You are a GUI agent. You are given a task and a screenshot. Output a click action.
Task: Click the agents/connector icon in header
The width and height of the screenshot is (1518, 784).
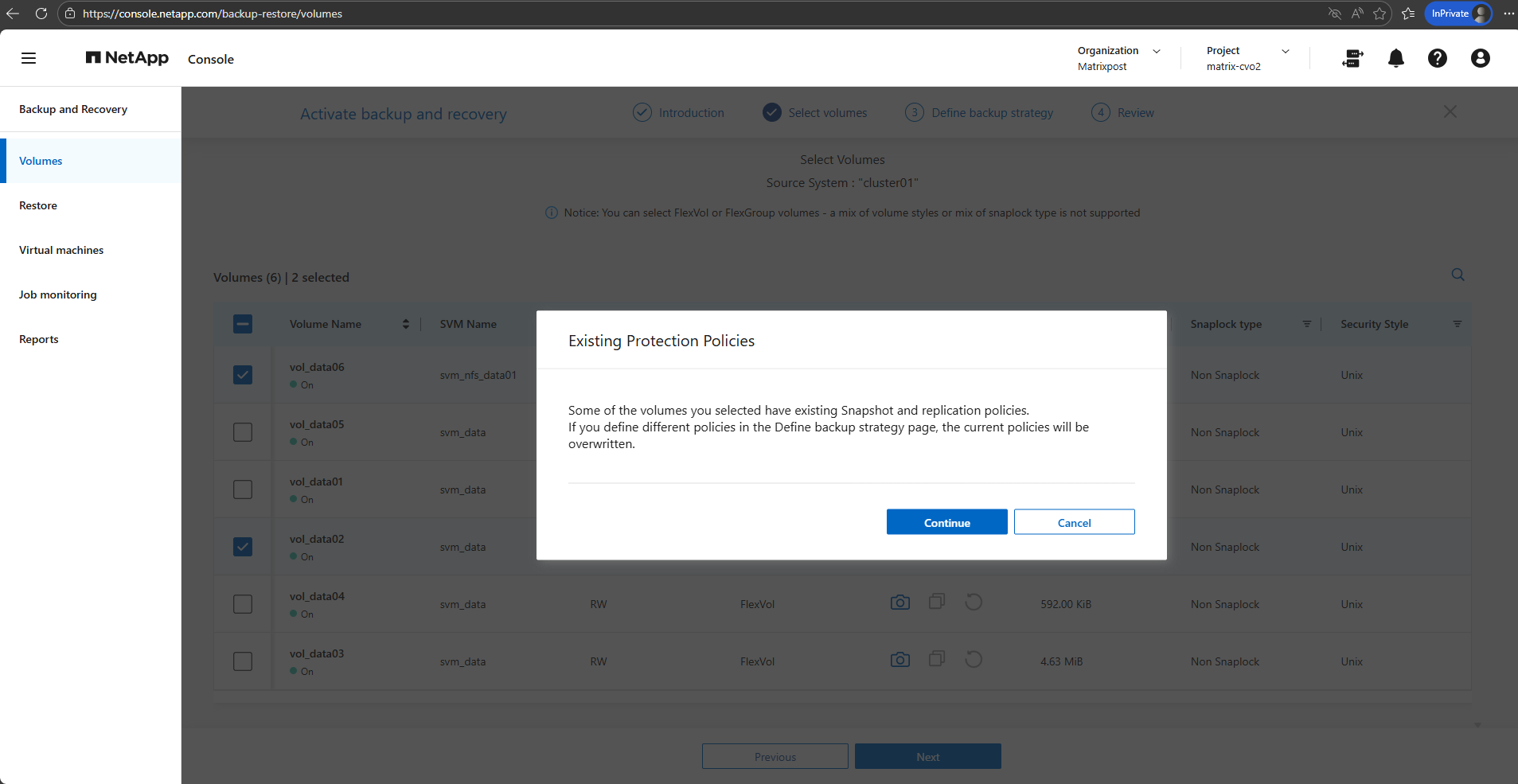pyautogui.click(x=1352, y=58)
